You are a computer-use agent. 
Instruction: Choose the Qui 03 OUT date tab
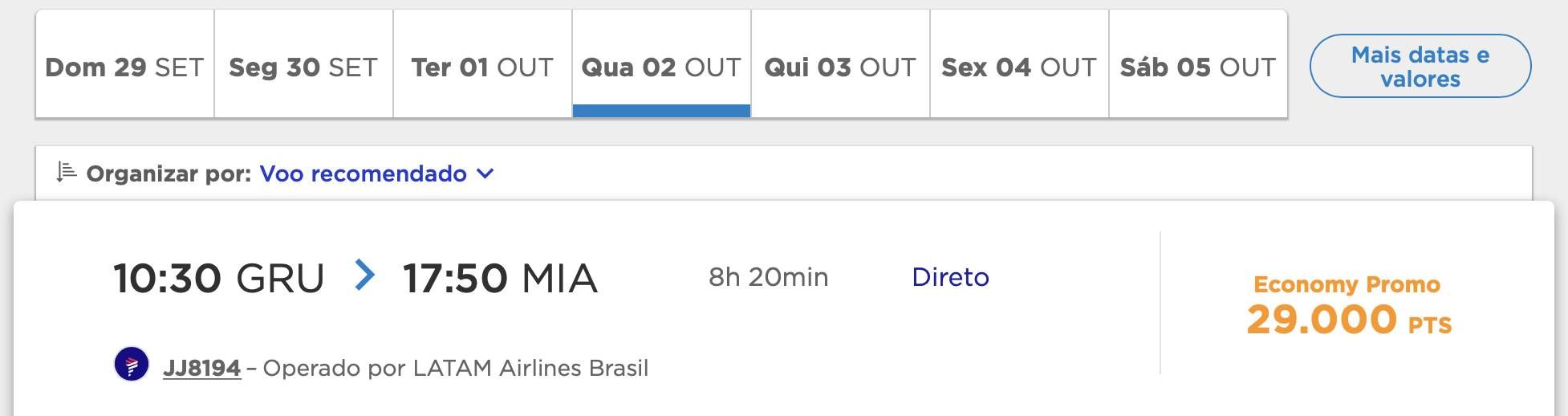pyautogui.click(x=841, y=64)
